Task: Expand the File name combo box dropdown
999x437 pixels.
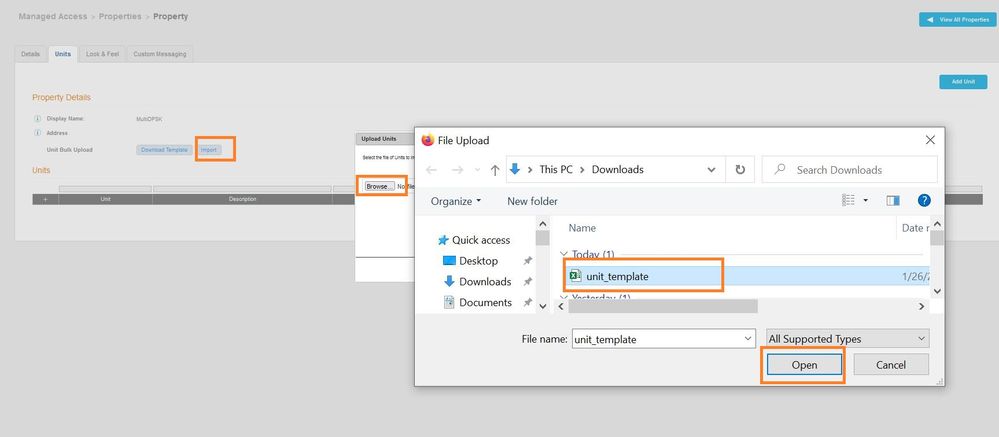Action: [748, 339]
